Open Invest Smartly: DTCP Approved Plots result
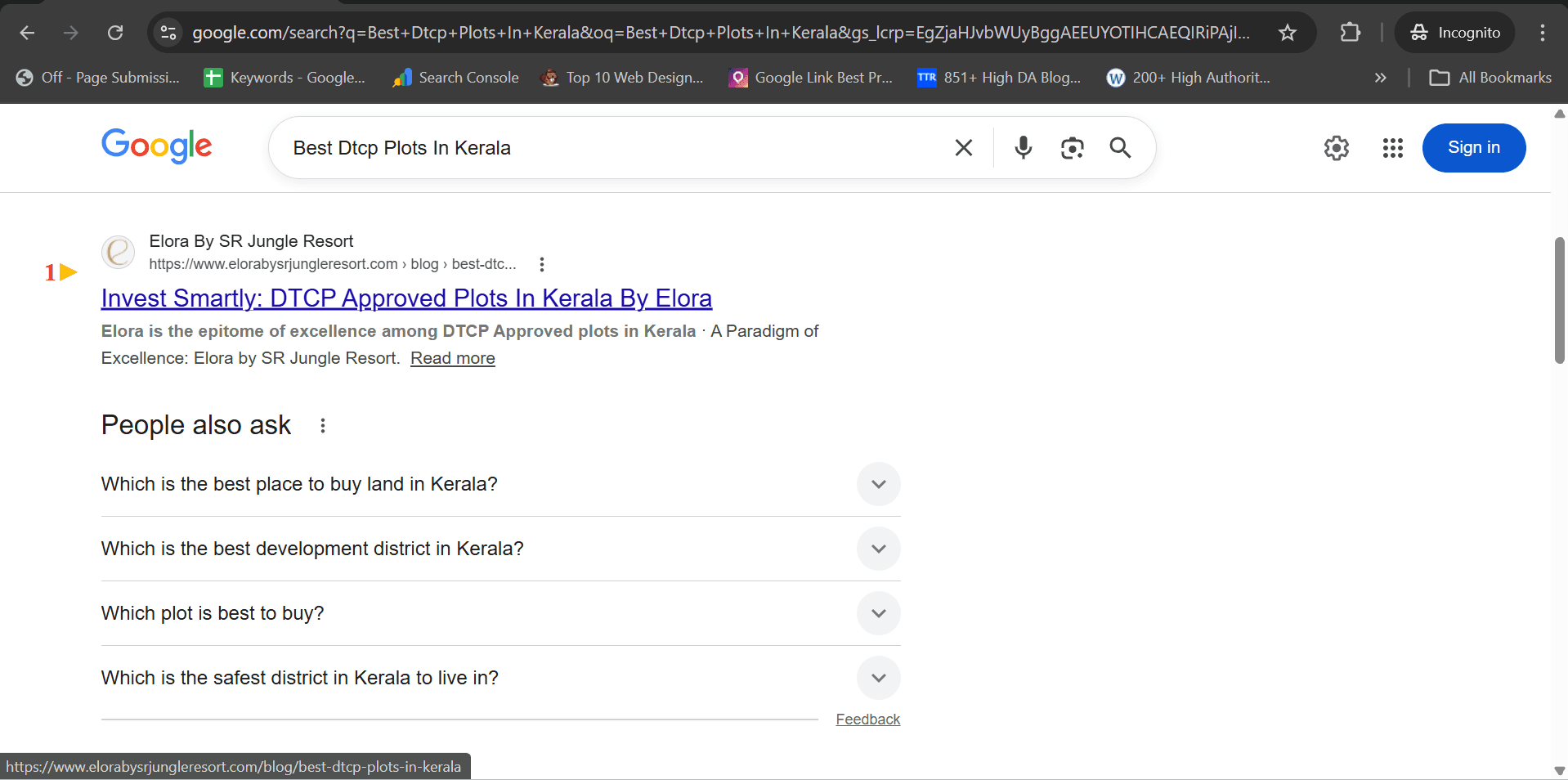Screen dimensions: 1568x780 406,298
